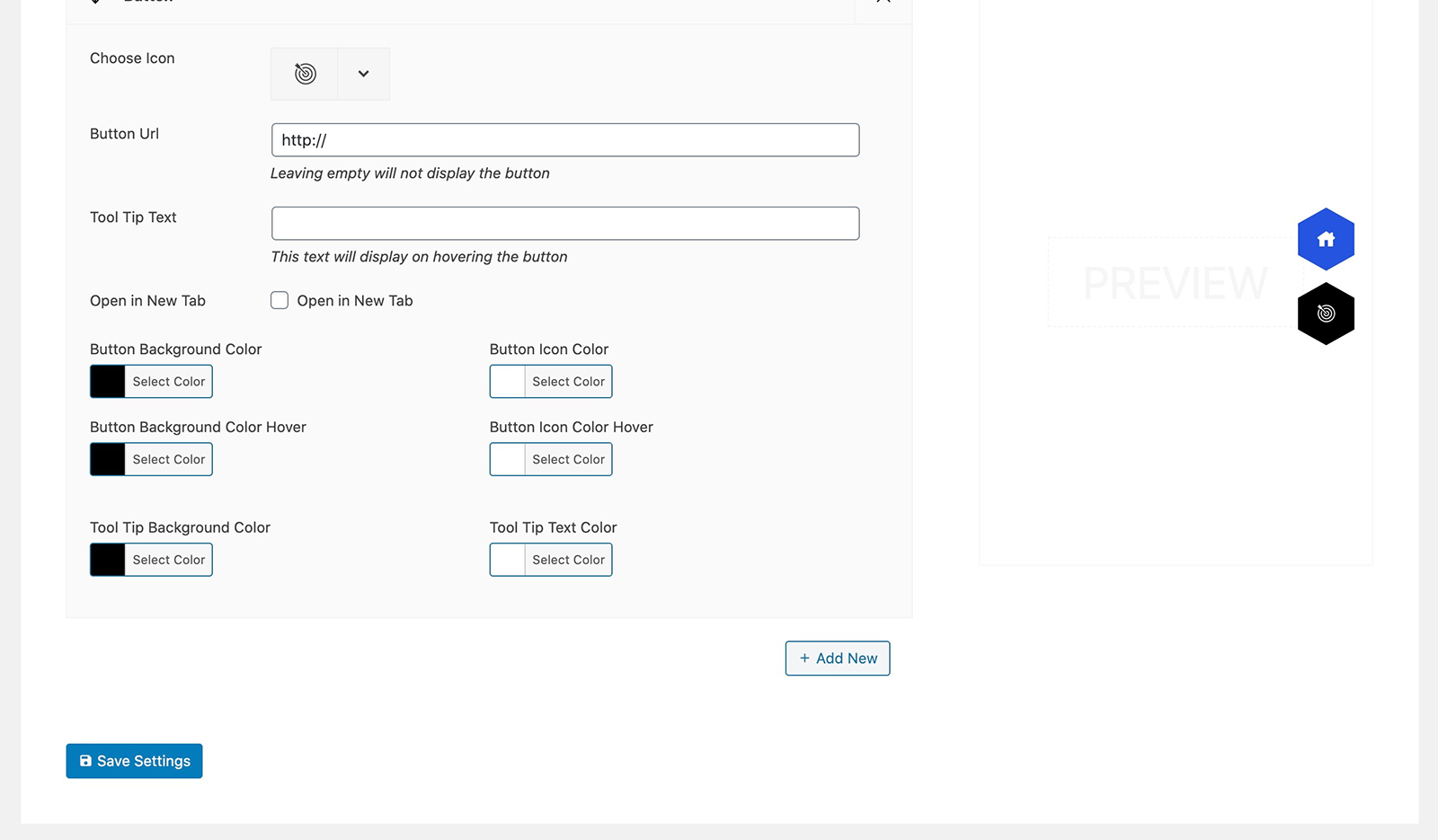This screenshot has width=1438, height=840.
Task: Enable the Open in New Tab checkbox
Action: coord(280,300)
